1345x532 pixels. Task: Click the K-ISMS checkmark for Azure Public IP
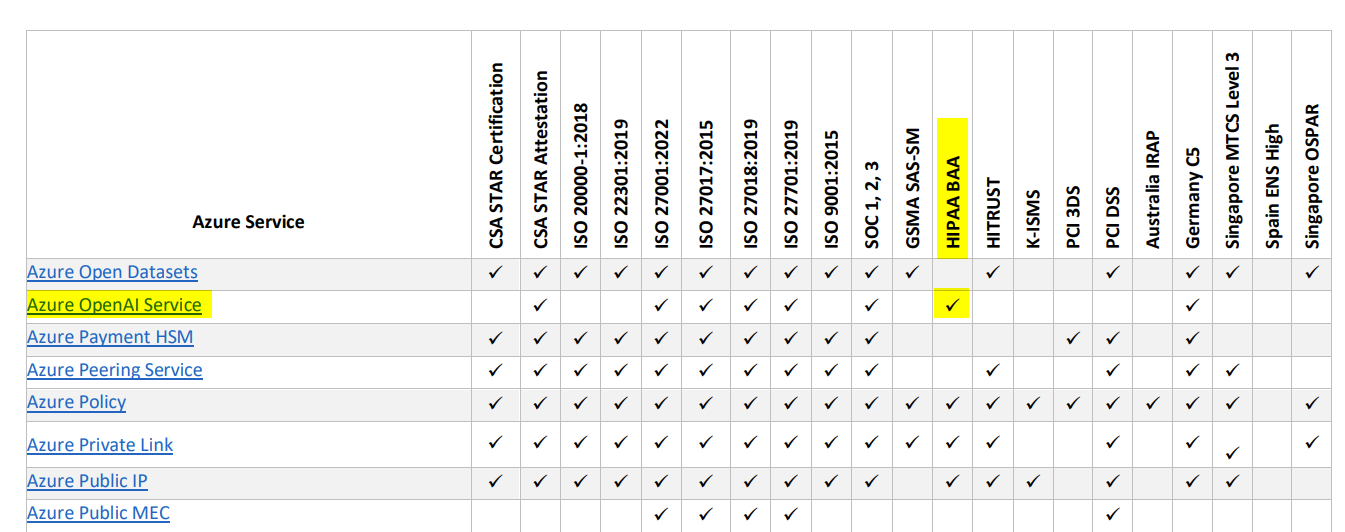[x=1032, y=481]
